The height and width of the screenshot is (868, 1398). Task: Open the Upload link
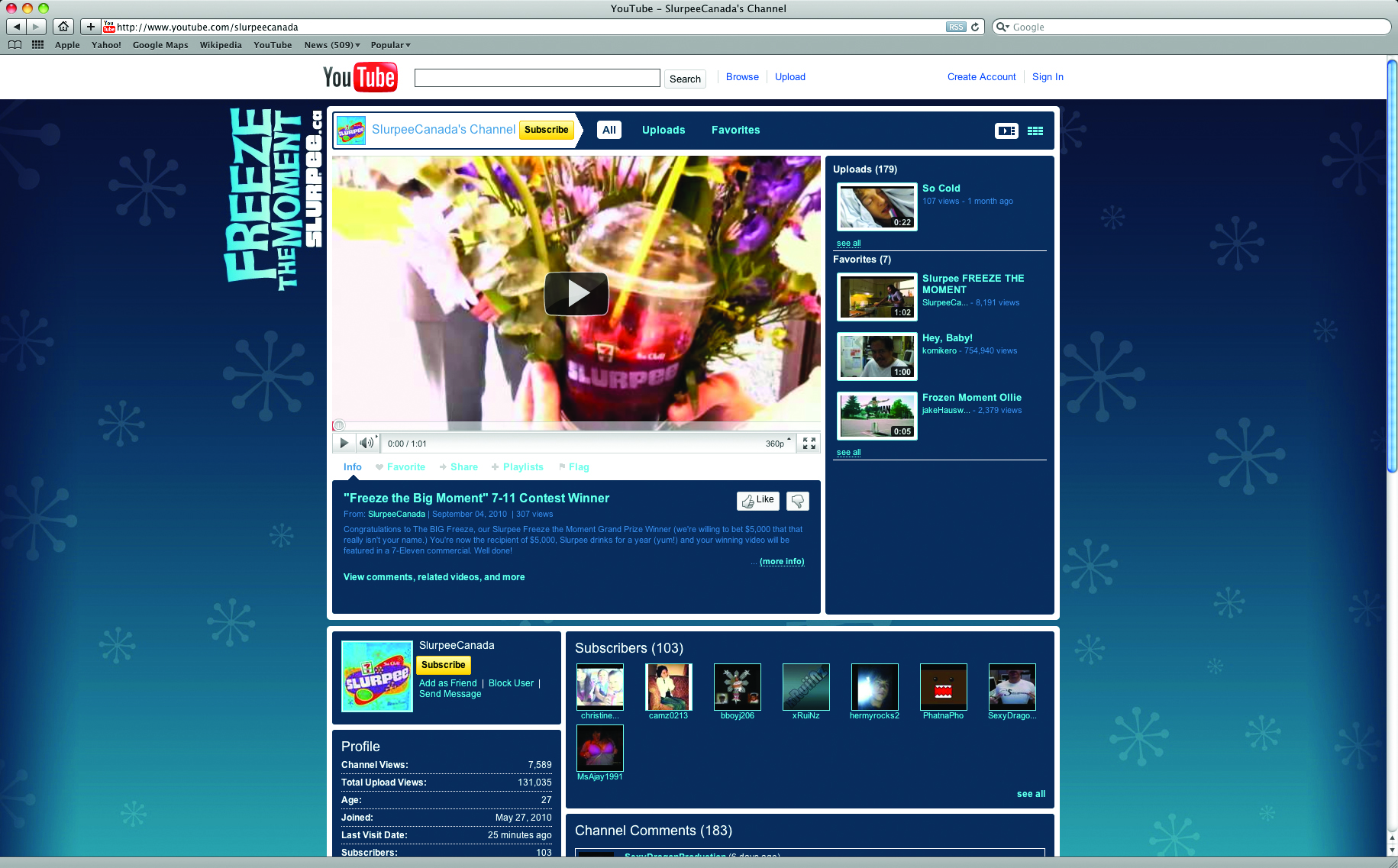790,77
